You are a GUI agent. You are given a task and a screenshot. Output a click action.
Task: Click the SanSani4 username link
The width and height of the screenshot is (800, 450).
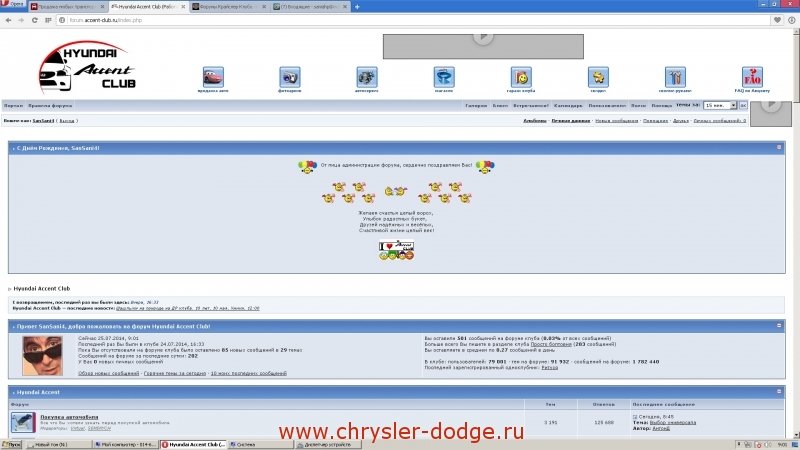tap(43, 121)
